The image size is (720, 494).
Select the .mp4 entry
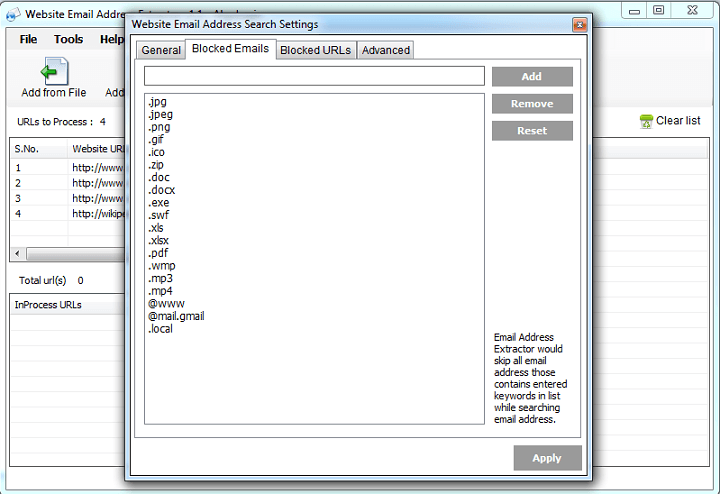point(160,291)
